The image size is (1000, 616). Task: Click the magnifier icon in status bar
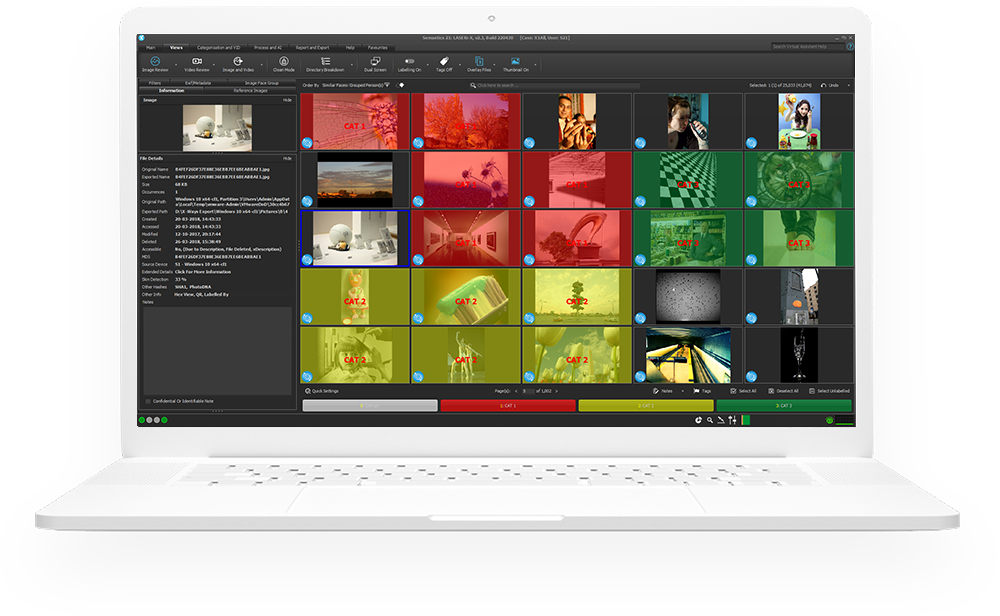click(709, 420)
